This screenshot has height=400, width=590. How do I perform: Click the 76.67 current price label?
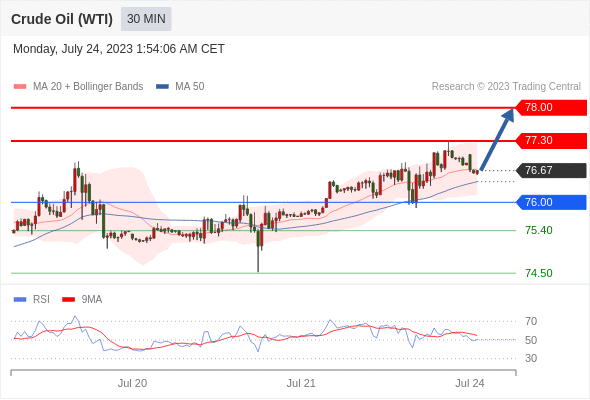point(551,170)
